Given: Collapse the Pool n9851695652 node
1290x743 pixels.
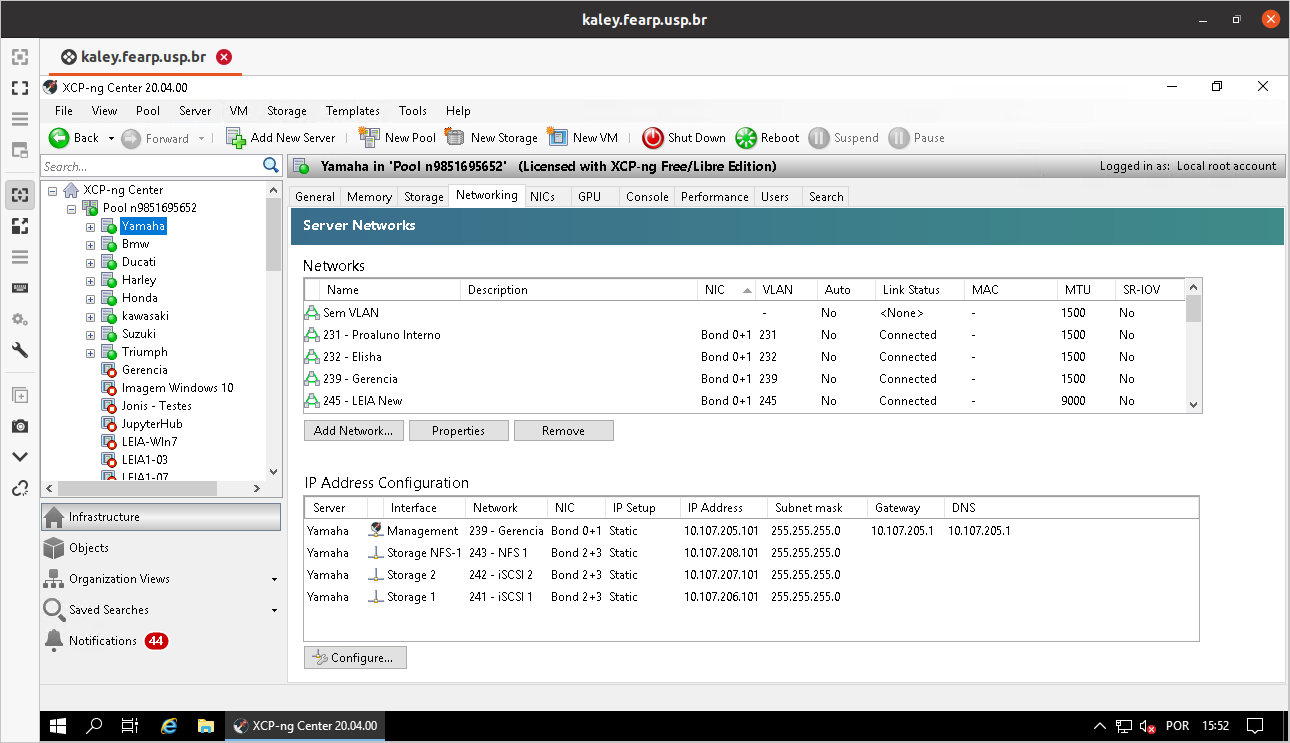Looking at the screenshot, I should point(72,208).
